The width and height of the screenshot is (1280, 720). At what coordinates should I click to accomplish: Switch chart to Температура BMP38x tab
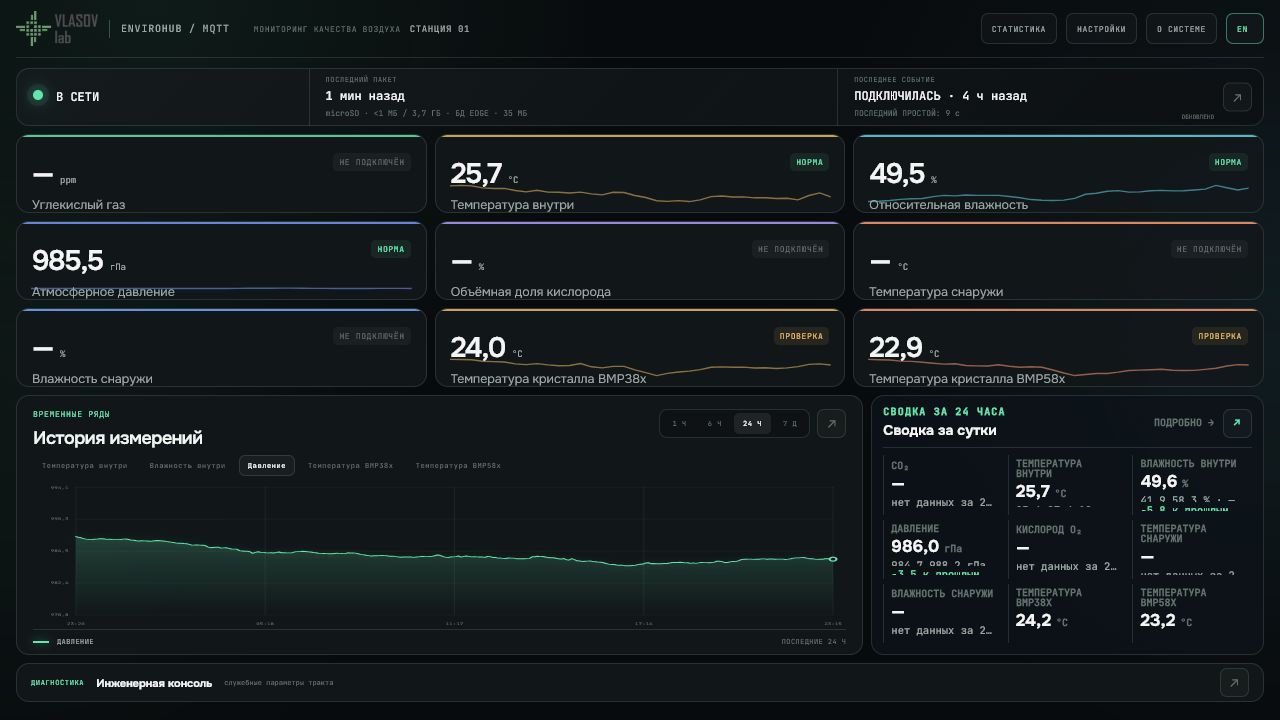(x=350, y=466)
